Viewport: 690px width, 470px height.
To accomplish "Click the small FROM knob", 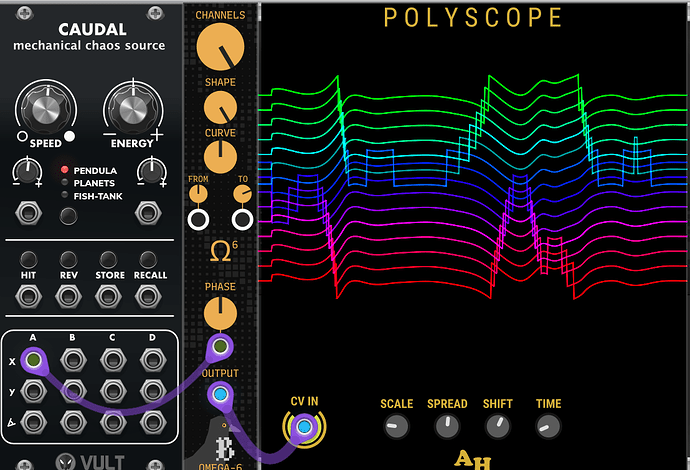I will click(198, 194).
